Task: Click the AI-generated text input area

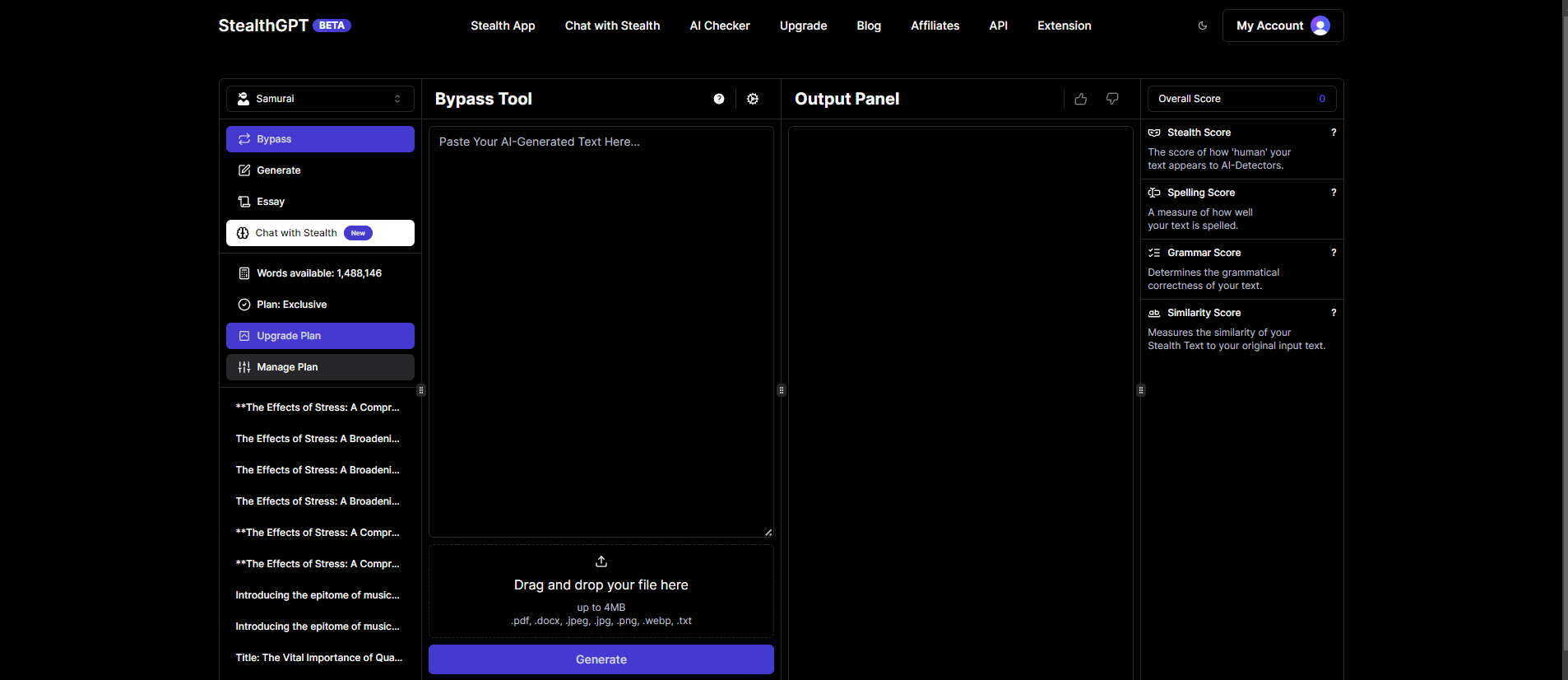Action: [x=601, y=331]
